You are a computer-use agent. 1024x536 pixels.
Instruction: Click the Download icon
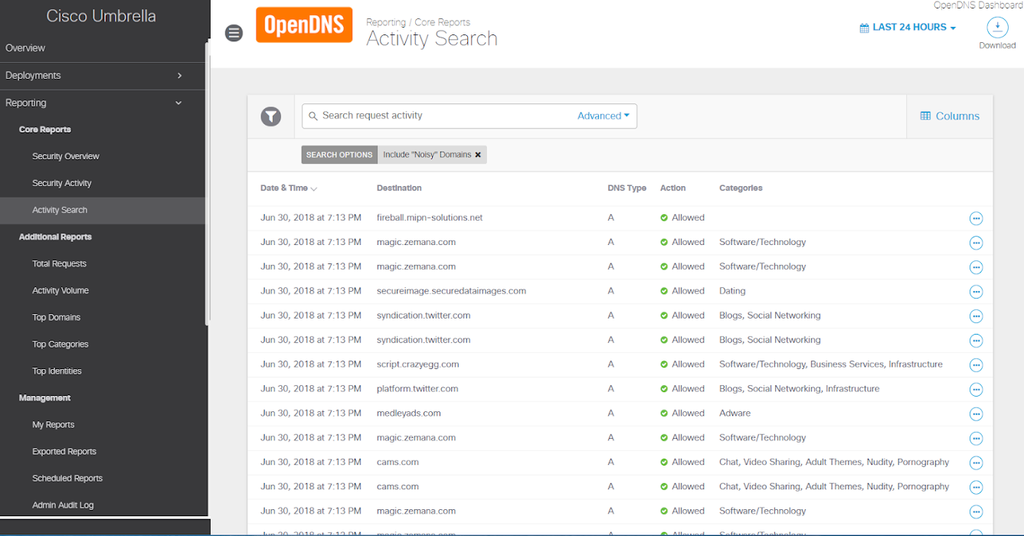pyautogui.click(x=997, y=27)
